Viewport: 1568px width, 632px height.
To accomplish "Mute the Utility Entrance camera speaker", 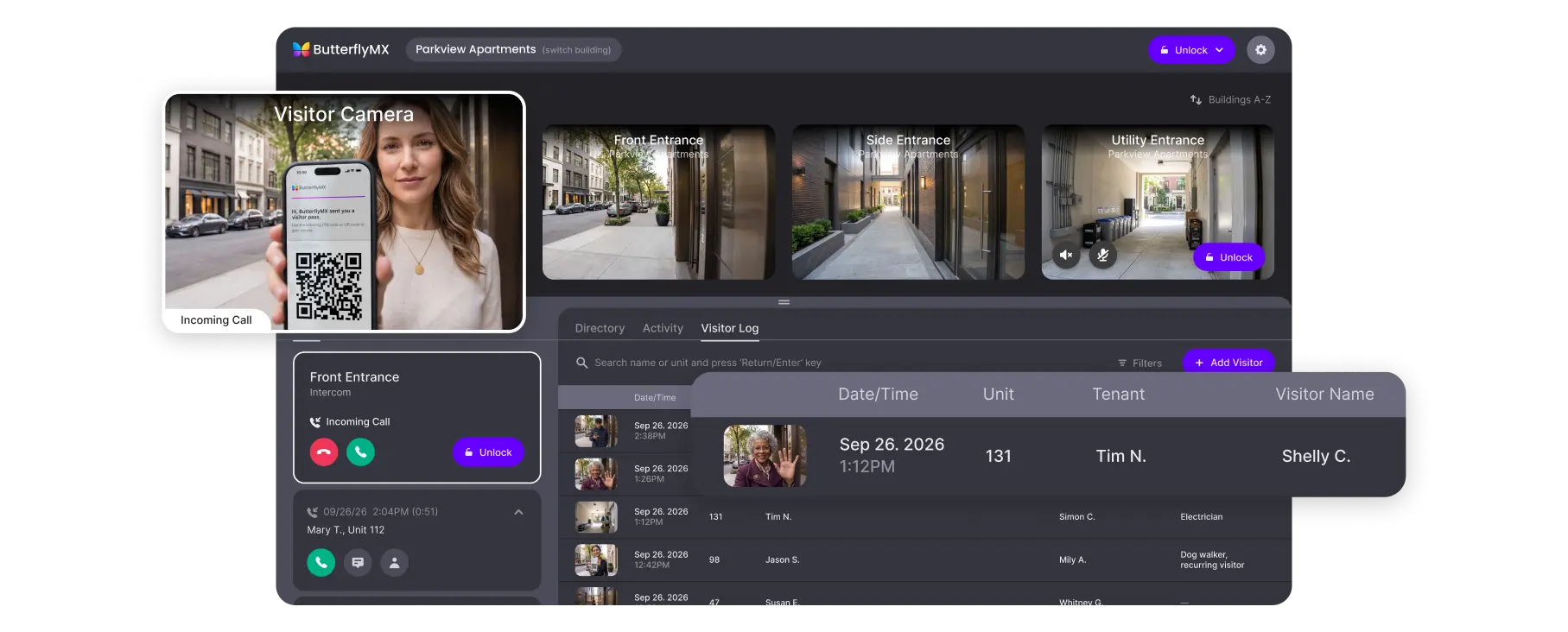I will click(1066, 256).
